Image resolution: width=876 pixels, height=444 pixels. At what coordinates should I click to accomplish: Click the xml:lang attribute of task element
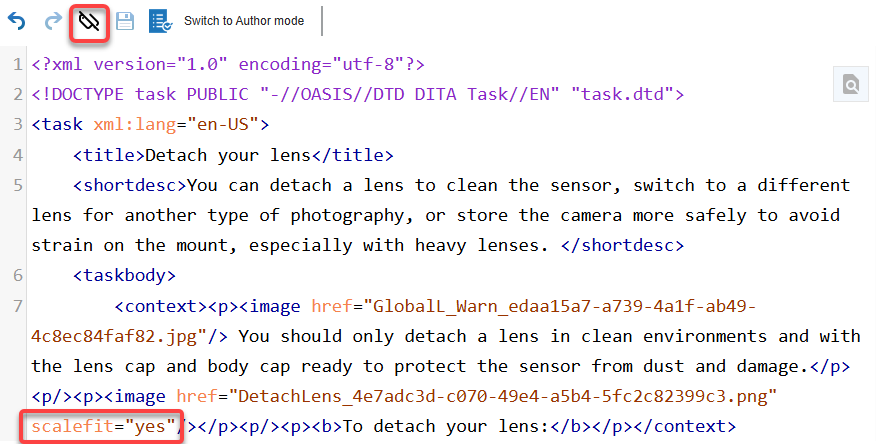coord(132,125)
